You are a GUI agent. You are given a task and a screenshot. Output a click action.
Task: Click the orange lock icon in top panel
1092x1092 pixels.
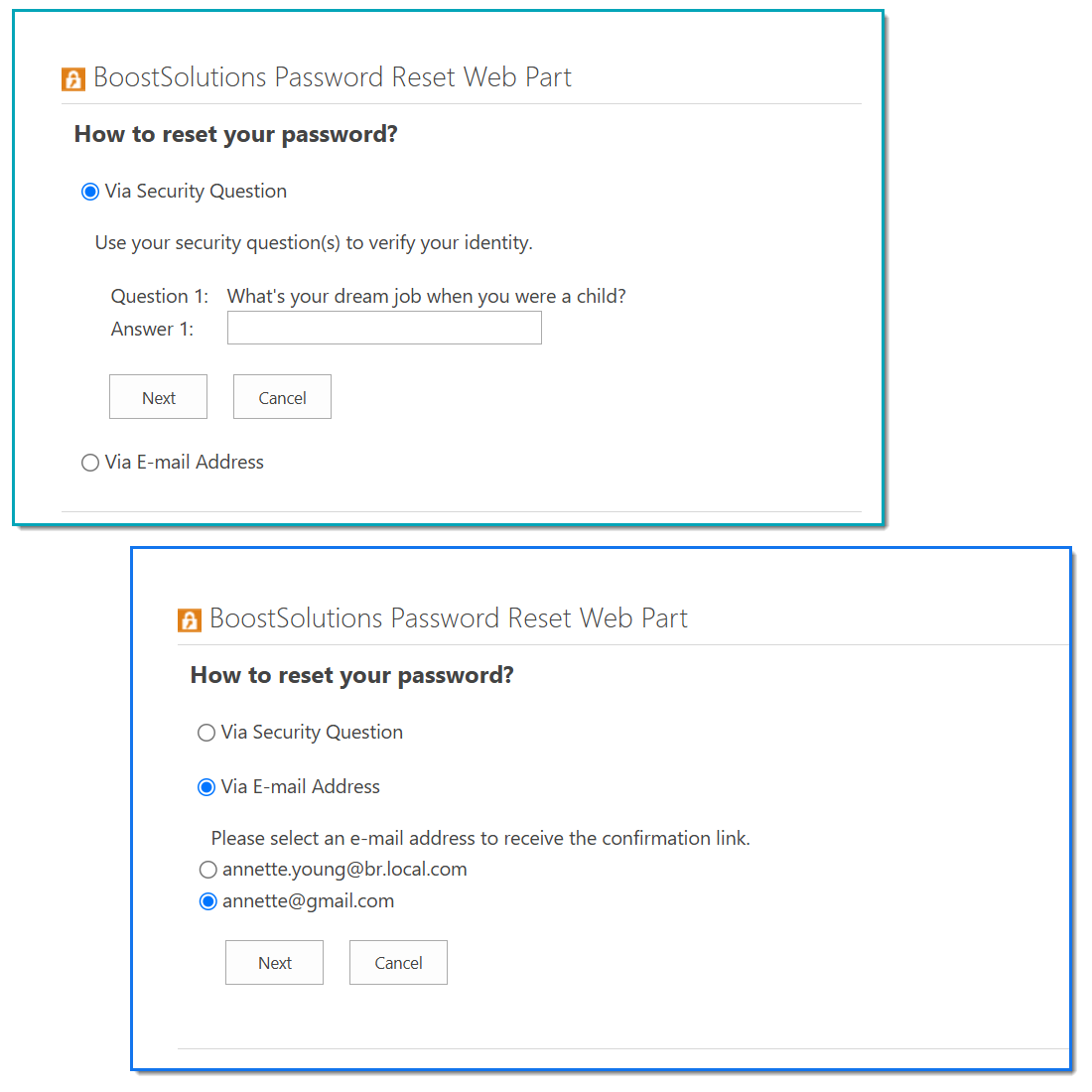pyautogui.click(x=73, y=79)
